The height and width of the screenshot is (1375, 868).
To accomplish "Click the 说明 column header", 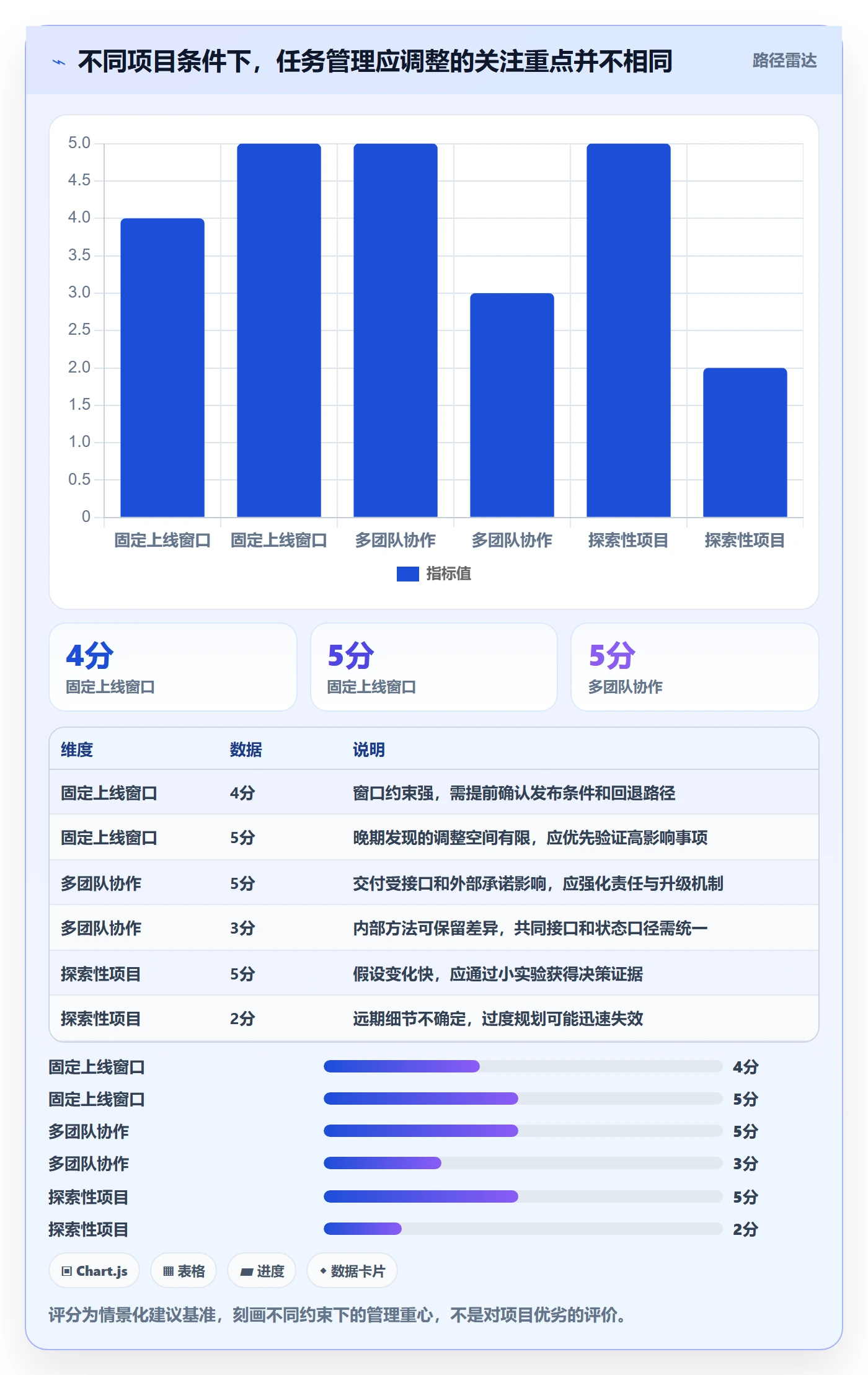I will pyautogui.click(x=369, y=749).
